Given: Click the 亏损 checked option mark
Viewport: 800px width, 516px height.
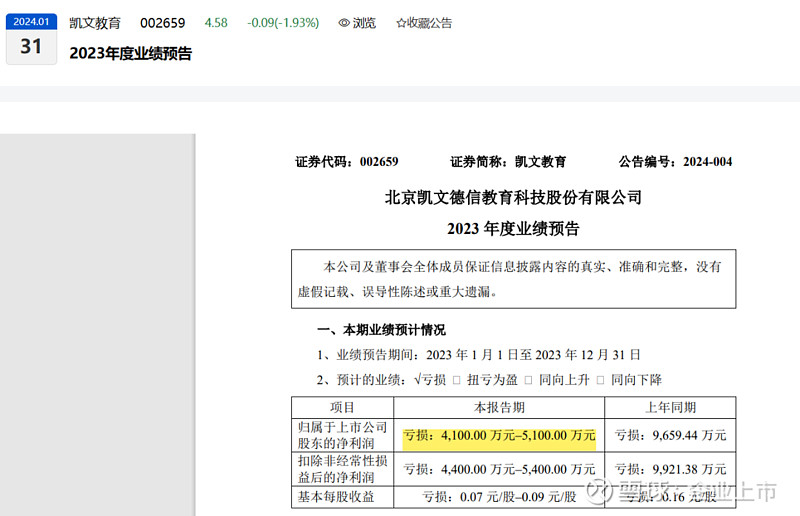Looking at the screenshot, I should pos(418,379).
